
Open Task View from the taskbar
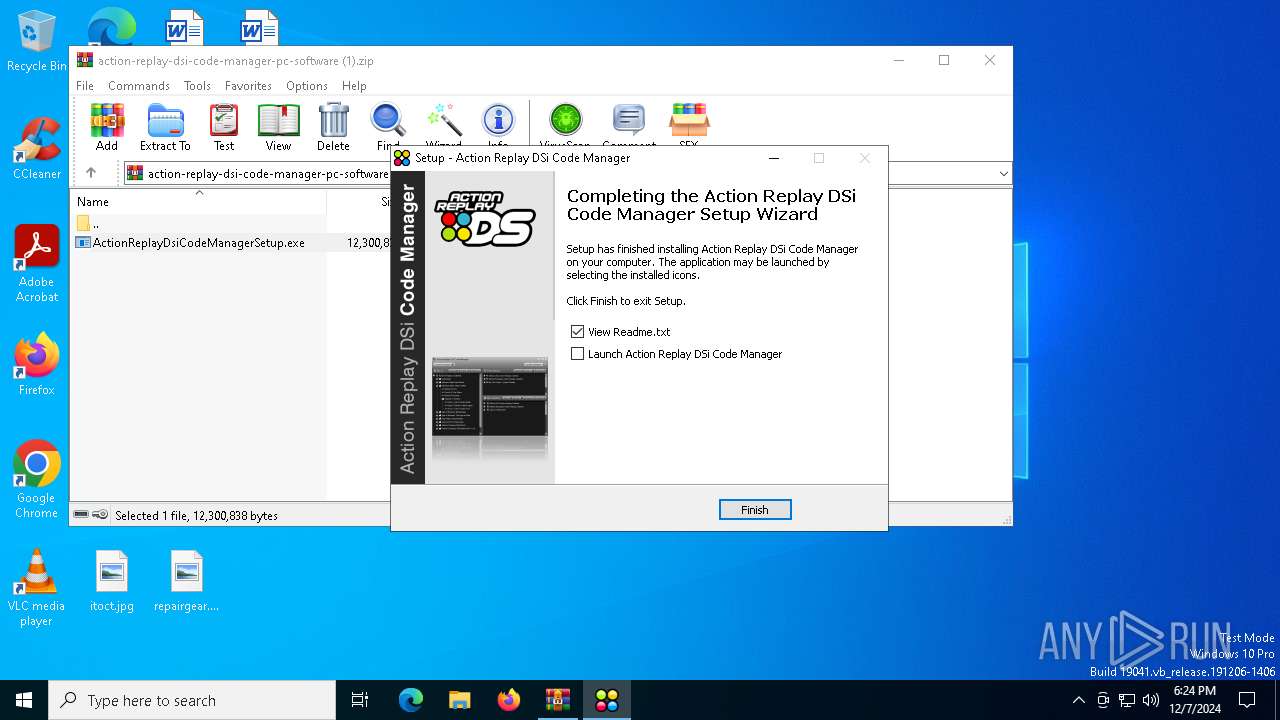pyautogui.click(x=360, y=700)
